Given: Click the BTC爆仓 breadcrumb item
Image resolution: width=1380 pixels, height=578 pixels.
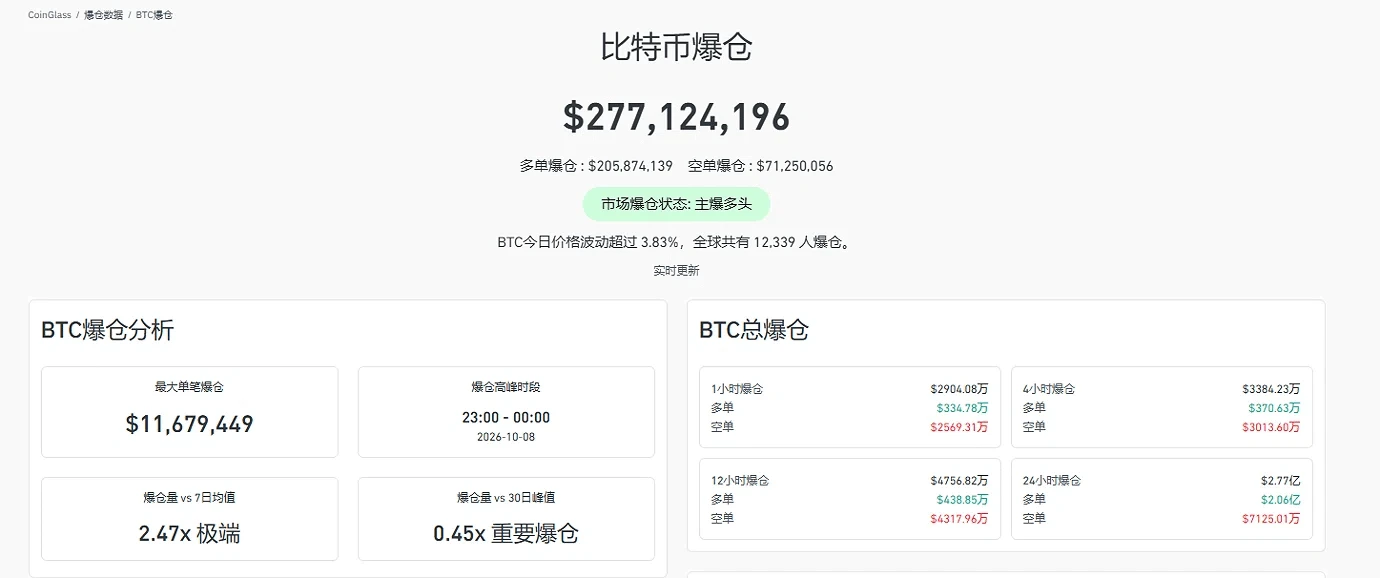Looking at the screenshot, I should (154, 15).
